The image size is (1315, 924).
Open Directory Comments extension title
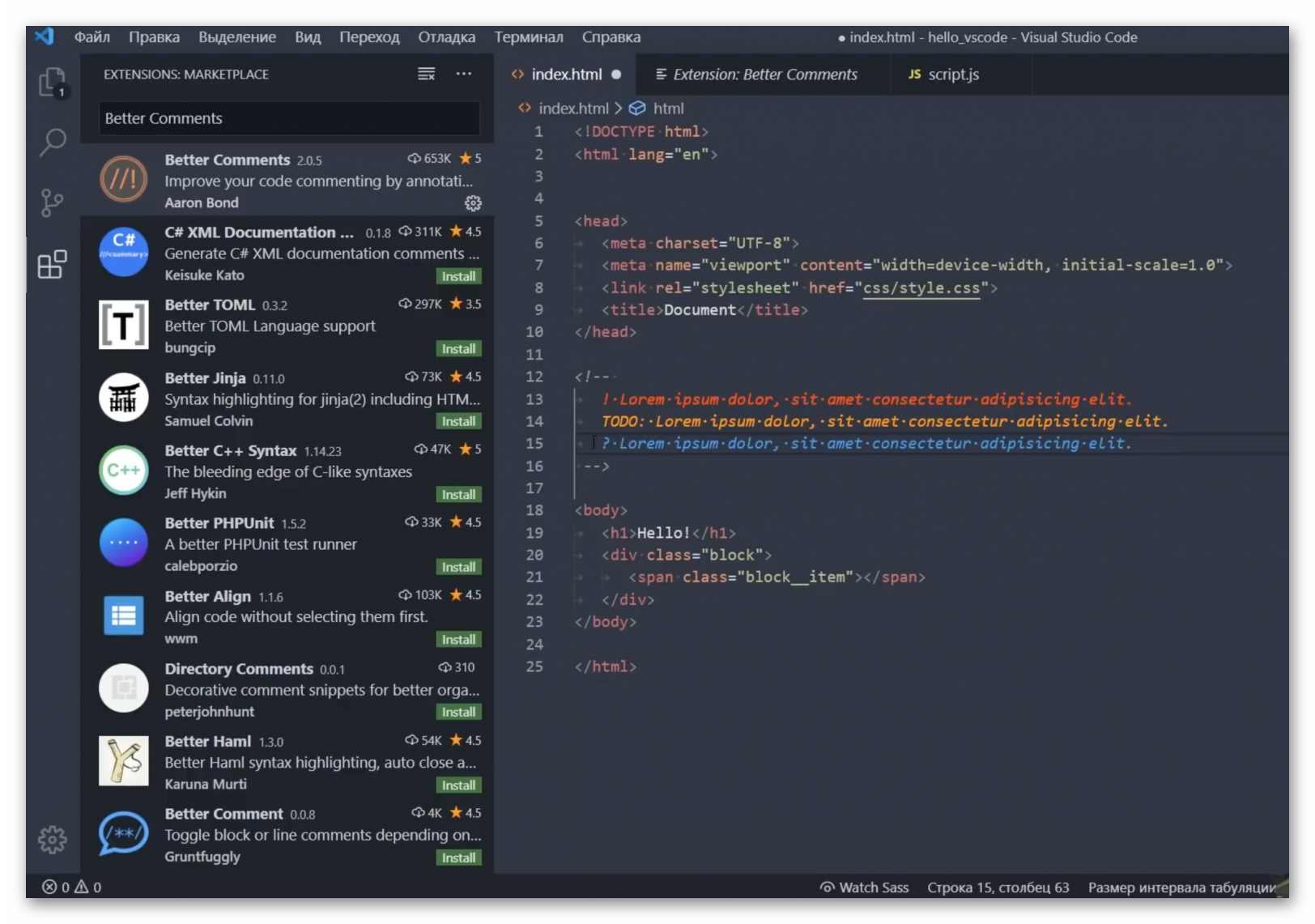click(239, 669)
